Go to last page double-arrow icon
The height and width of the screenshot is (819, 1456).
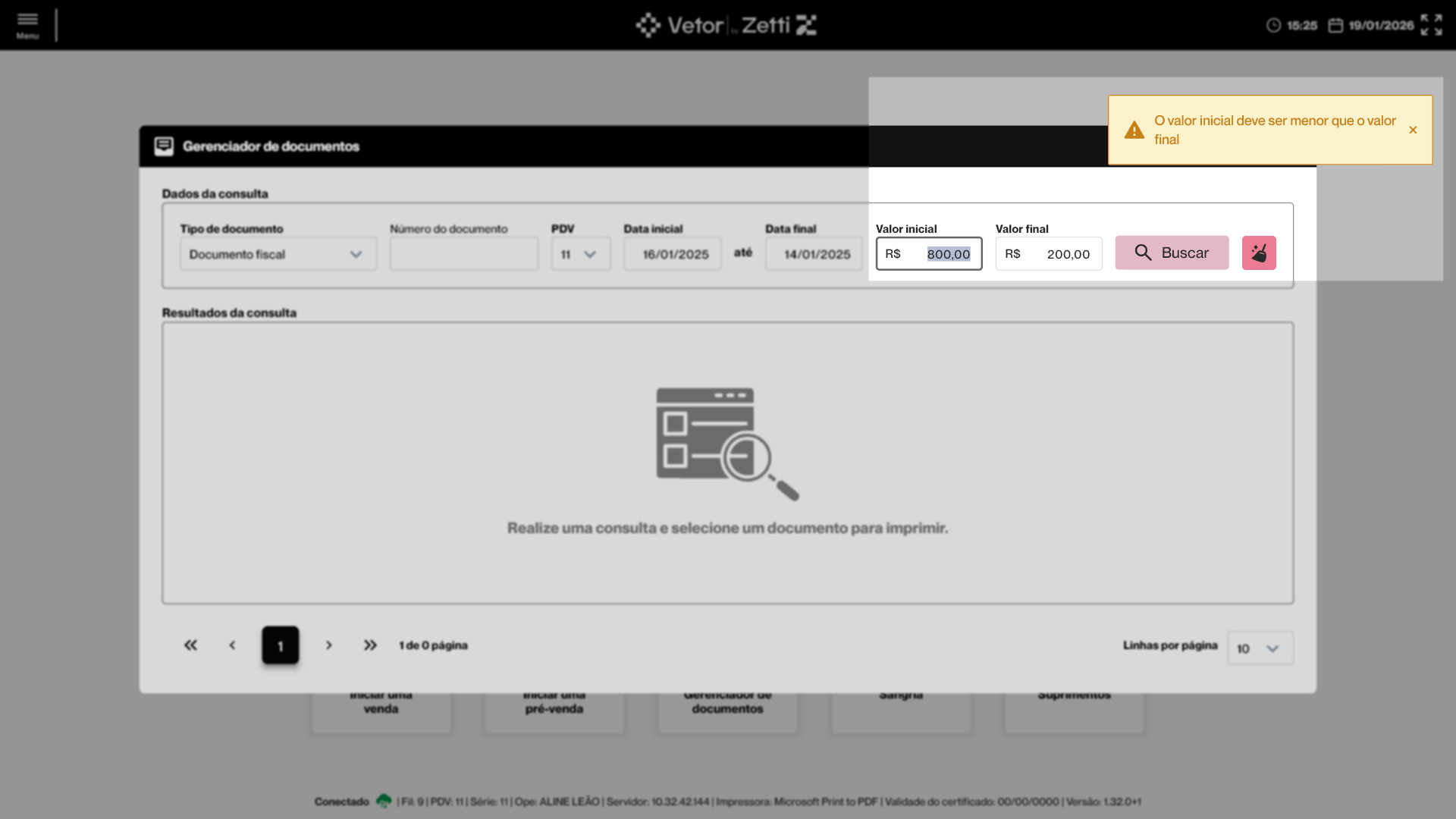click(x=370, y=645)
